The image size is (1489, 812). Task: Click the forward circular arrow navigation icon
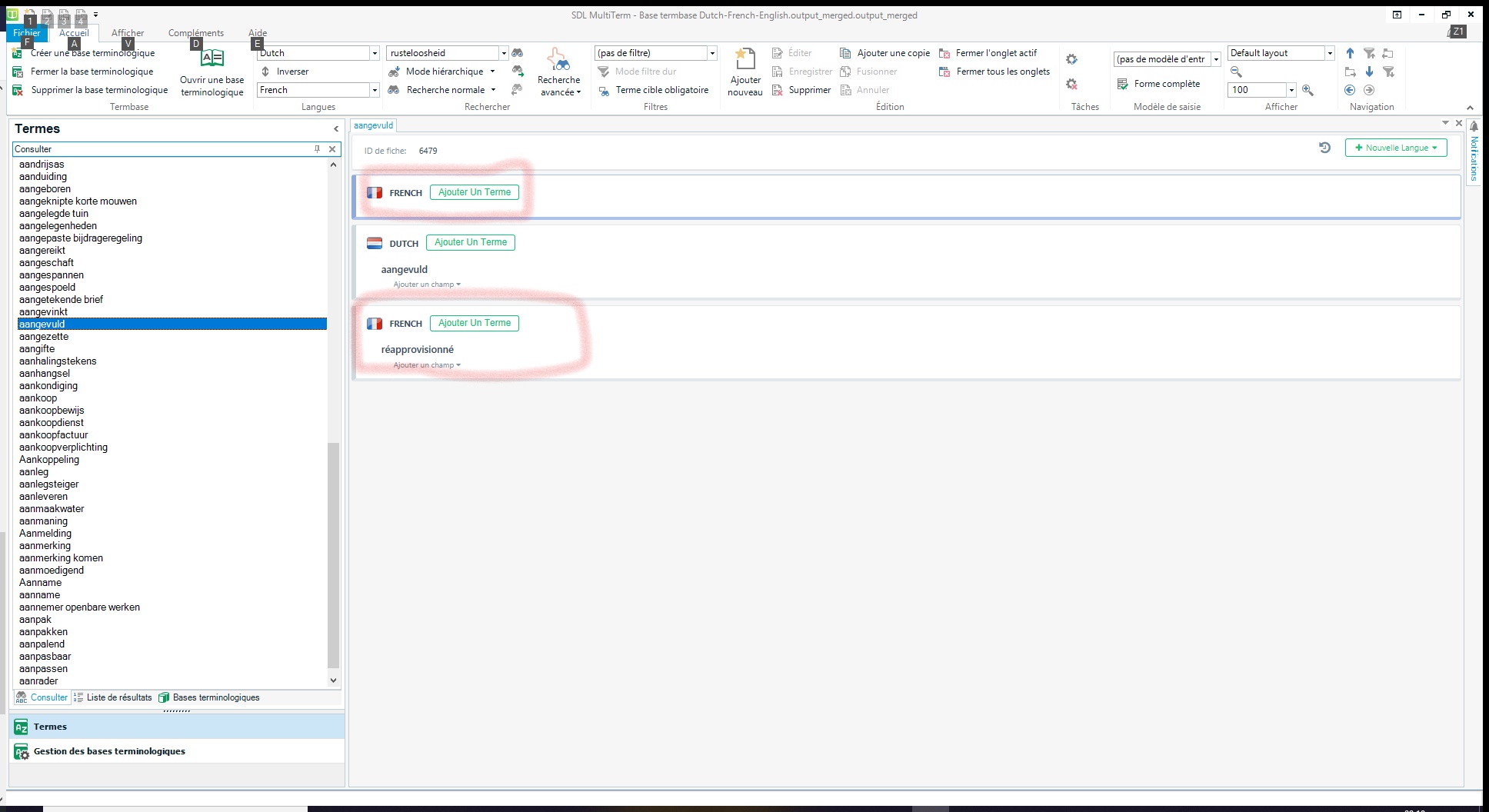pyautogui.click(x=1369, y=90)
